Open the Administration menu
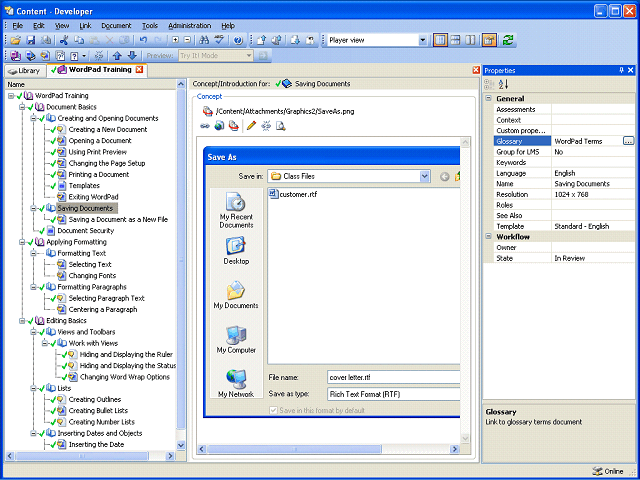This screenshot has width=640, height=480. pos(189,25)
